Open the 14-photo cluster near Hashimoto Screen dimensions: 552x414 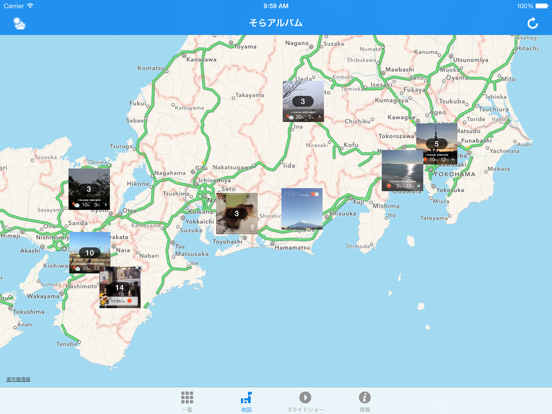(120, 287)
